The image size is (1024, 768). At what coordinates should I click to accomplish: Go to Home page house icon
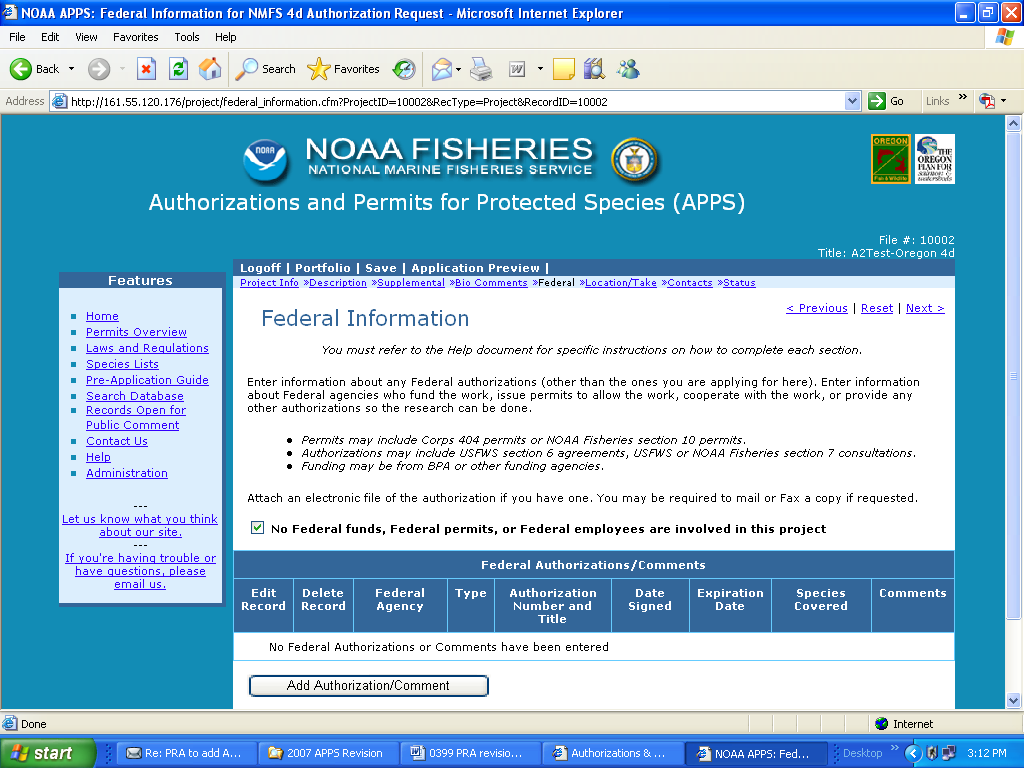pyautogui.click(x=210, y=69)
